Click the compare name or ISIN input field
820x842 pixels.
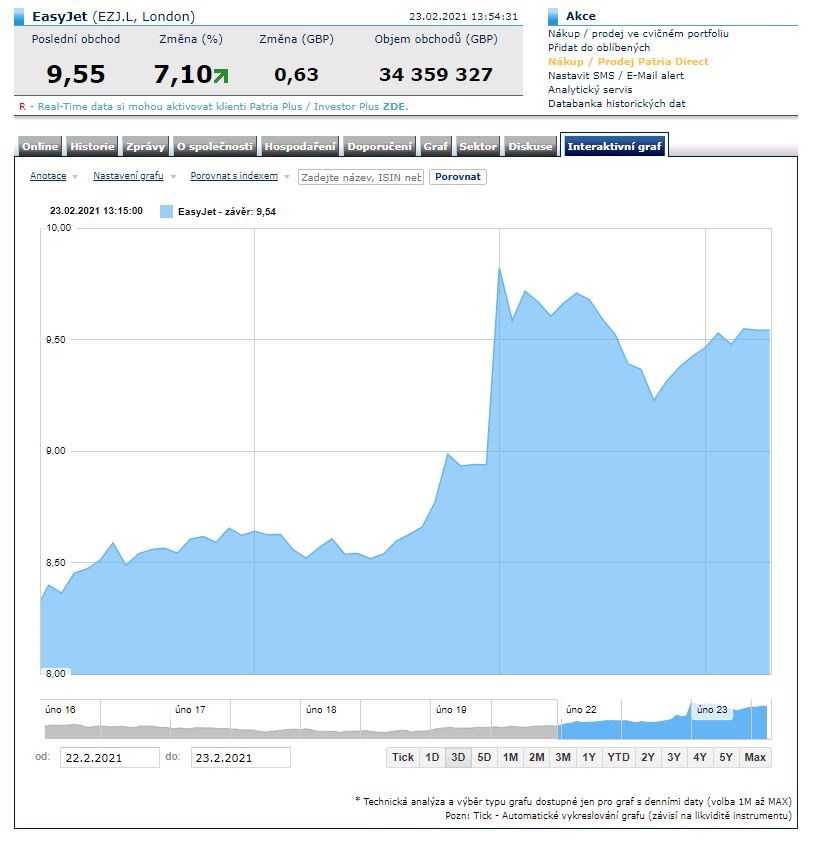click(x=361, y=177)
